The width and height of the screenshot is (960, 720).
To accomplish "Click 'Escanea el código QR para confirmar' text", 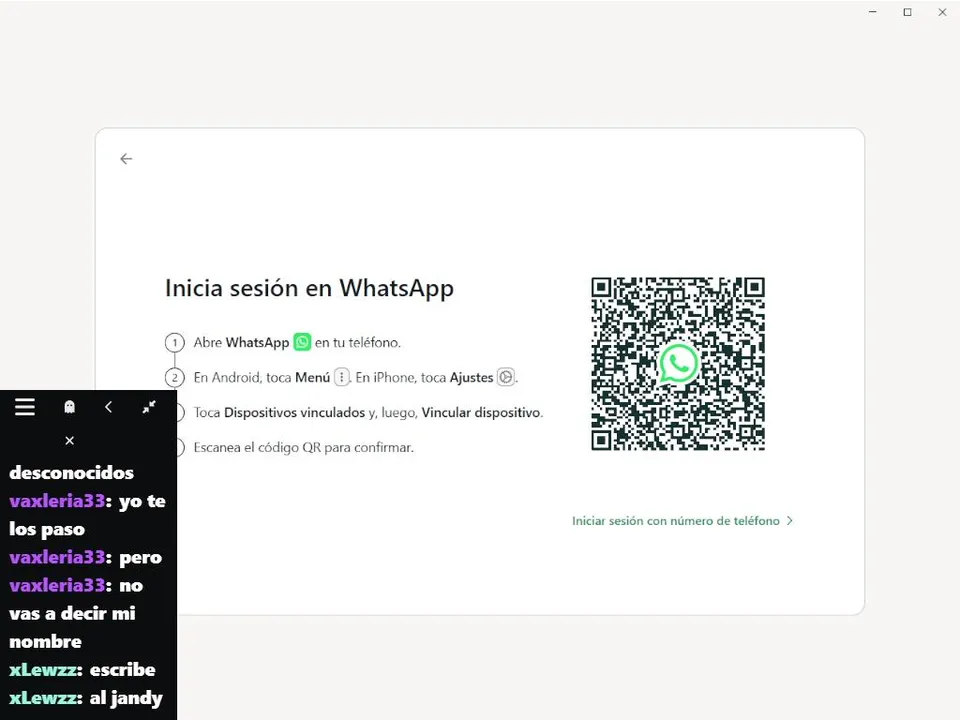I will (x=304, y=448).
